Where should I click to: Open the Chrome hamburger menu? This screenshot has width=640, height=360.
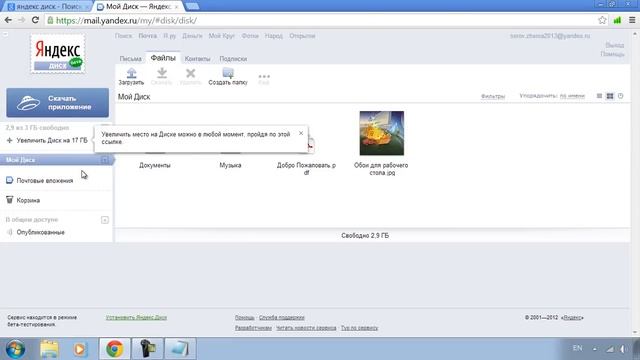[632, 20]
